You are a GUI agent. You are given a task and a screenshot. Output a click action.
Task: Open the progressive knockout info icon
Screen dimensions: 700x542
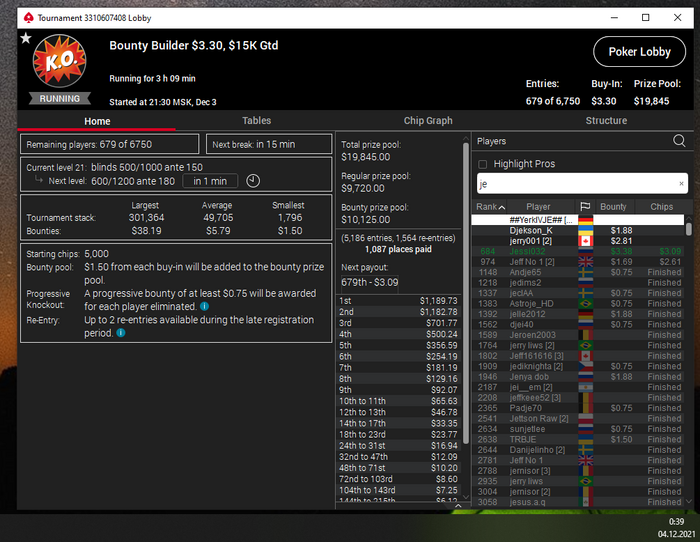tap(204, 306)
